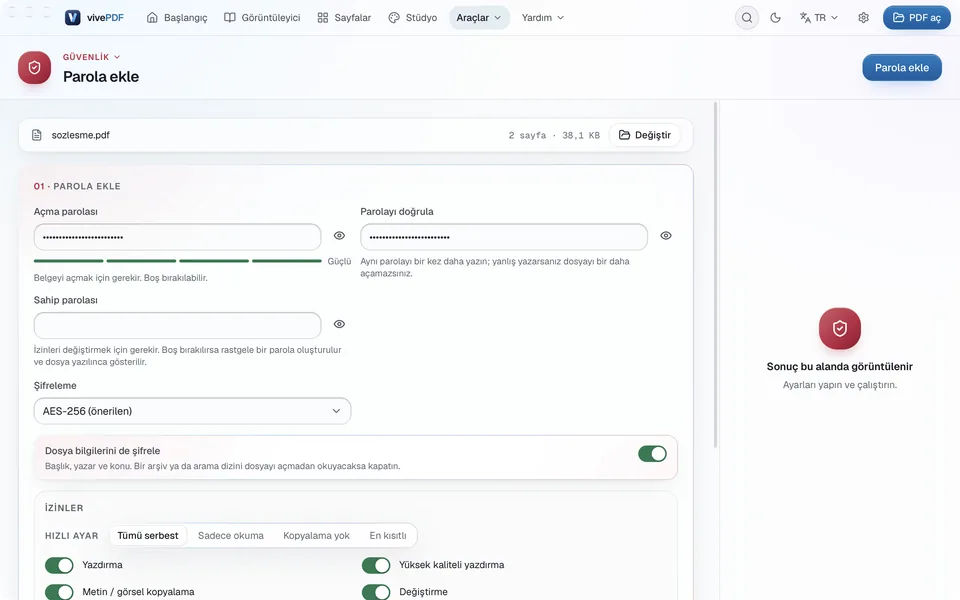Expand the Yardım menu
Screen dimensions: 960x600
(x=542, y=18)
